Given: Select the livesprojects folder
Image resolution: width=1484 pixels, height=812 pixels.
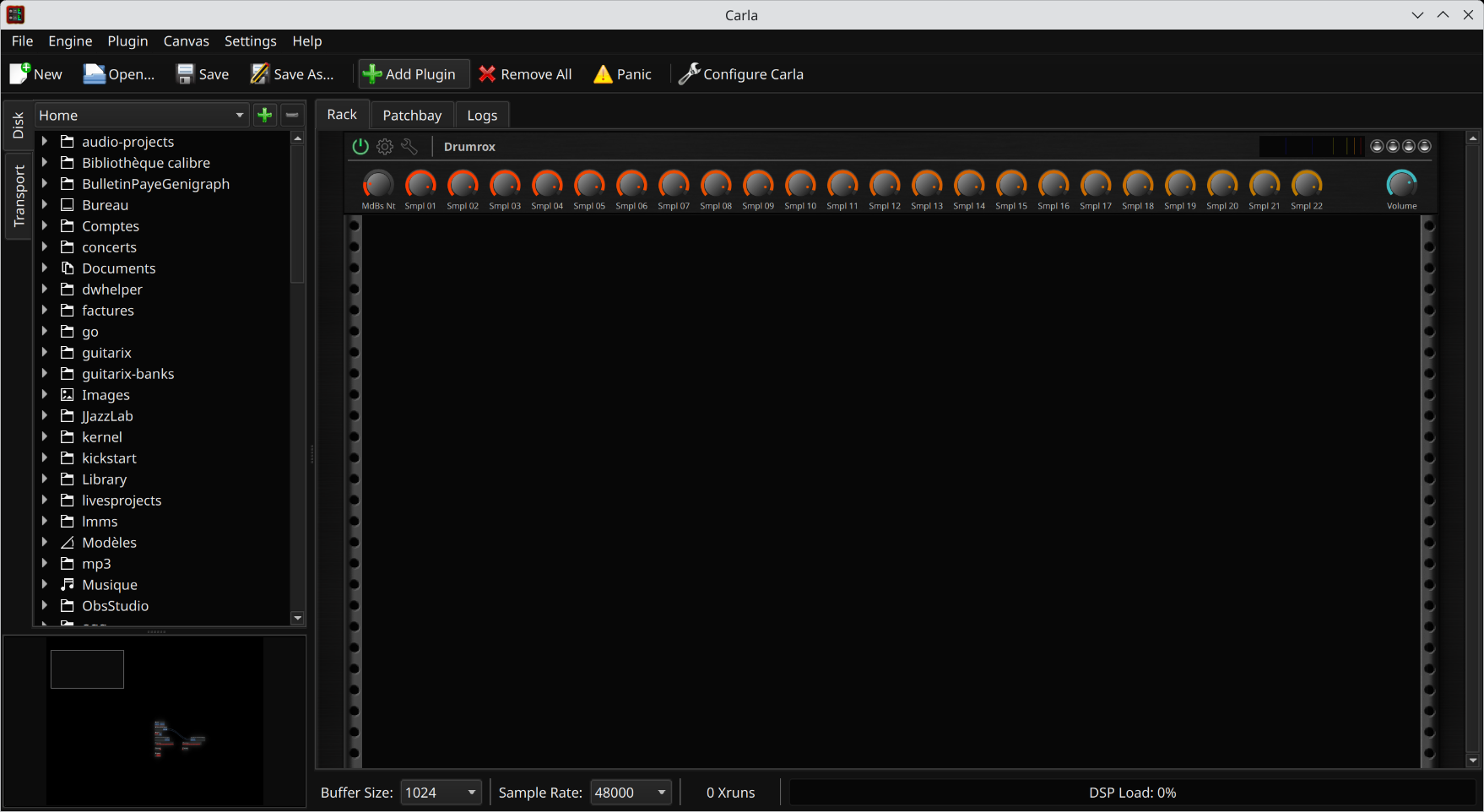Looking at the screenshot, I should [122, 501].
